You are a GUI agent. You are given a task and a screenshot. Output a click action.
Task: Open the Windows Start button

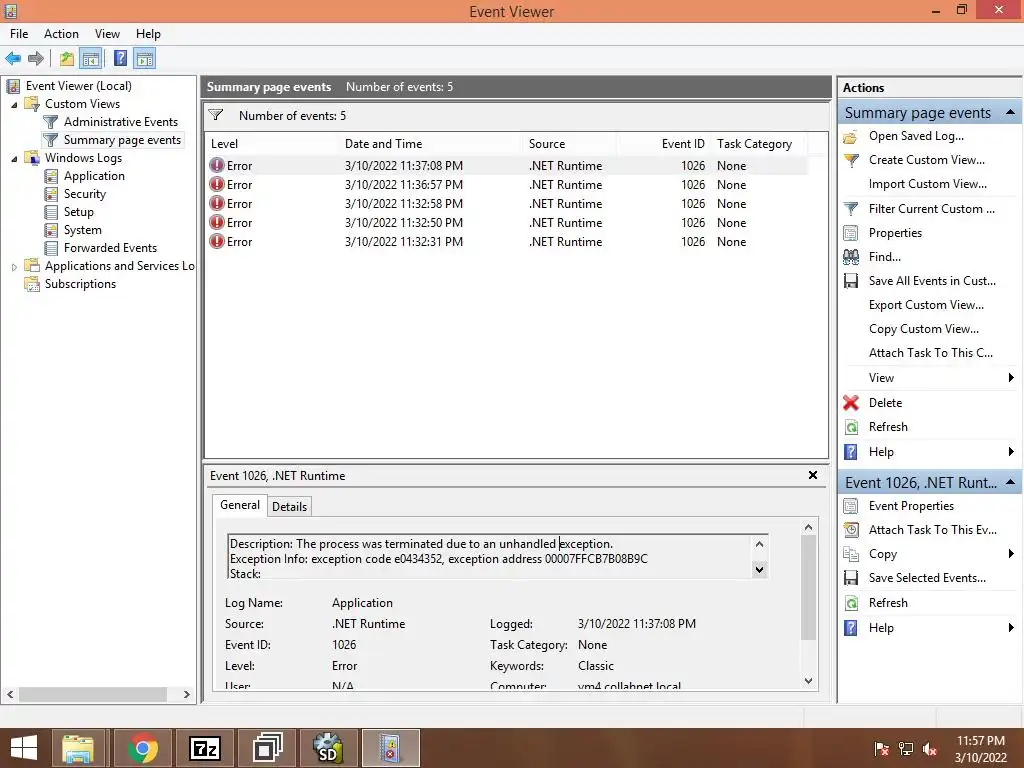[x=24, y=748]
